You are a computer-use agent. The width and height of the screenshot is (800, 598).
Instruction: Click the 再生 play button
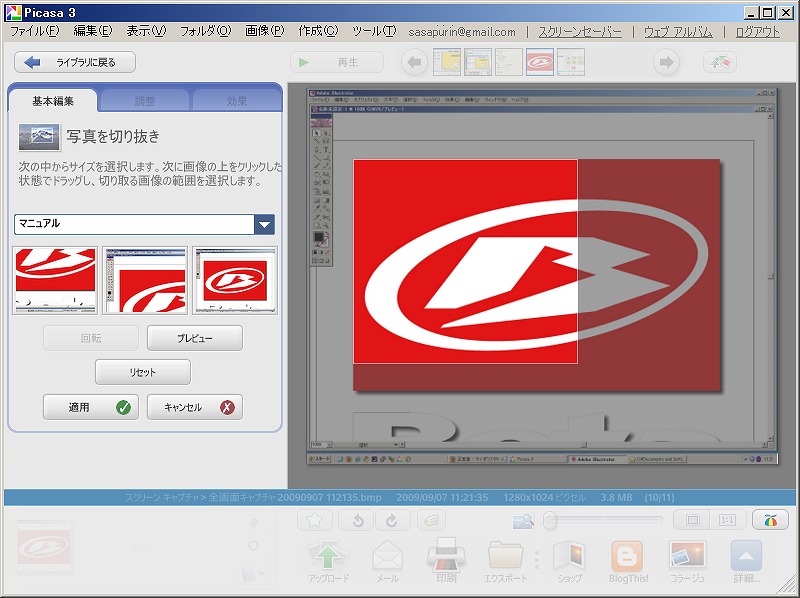[337, 62]
